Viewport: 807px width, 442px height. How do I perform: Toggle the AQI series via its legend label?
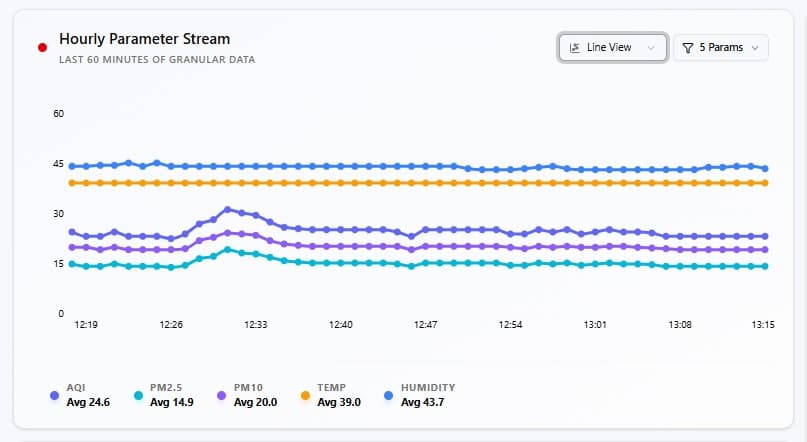pos(76,387)
